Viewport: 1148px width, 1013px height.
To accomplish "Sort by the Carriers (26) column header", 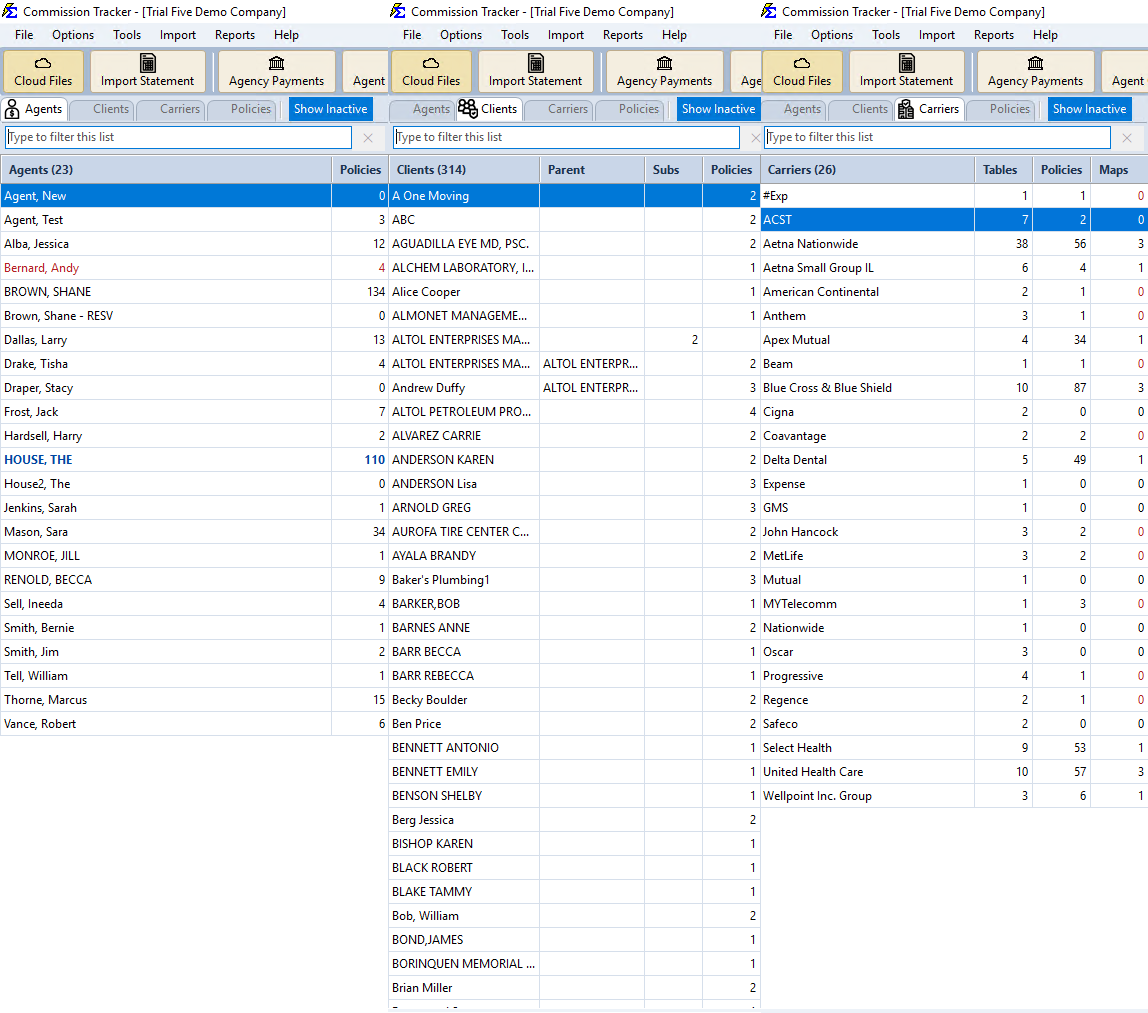I will [x=868, y=170].
